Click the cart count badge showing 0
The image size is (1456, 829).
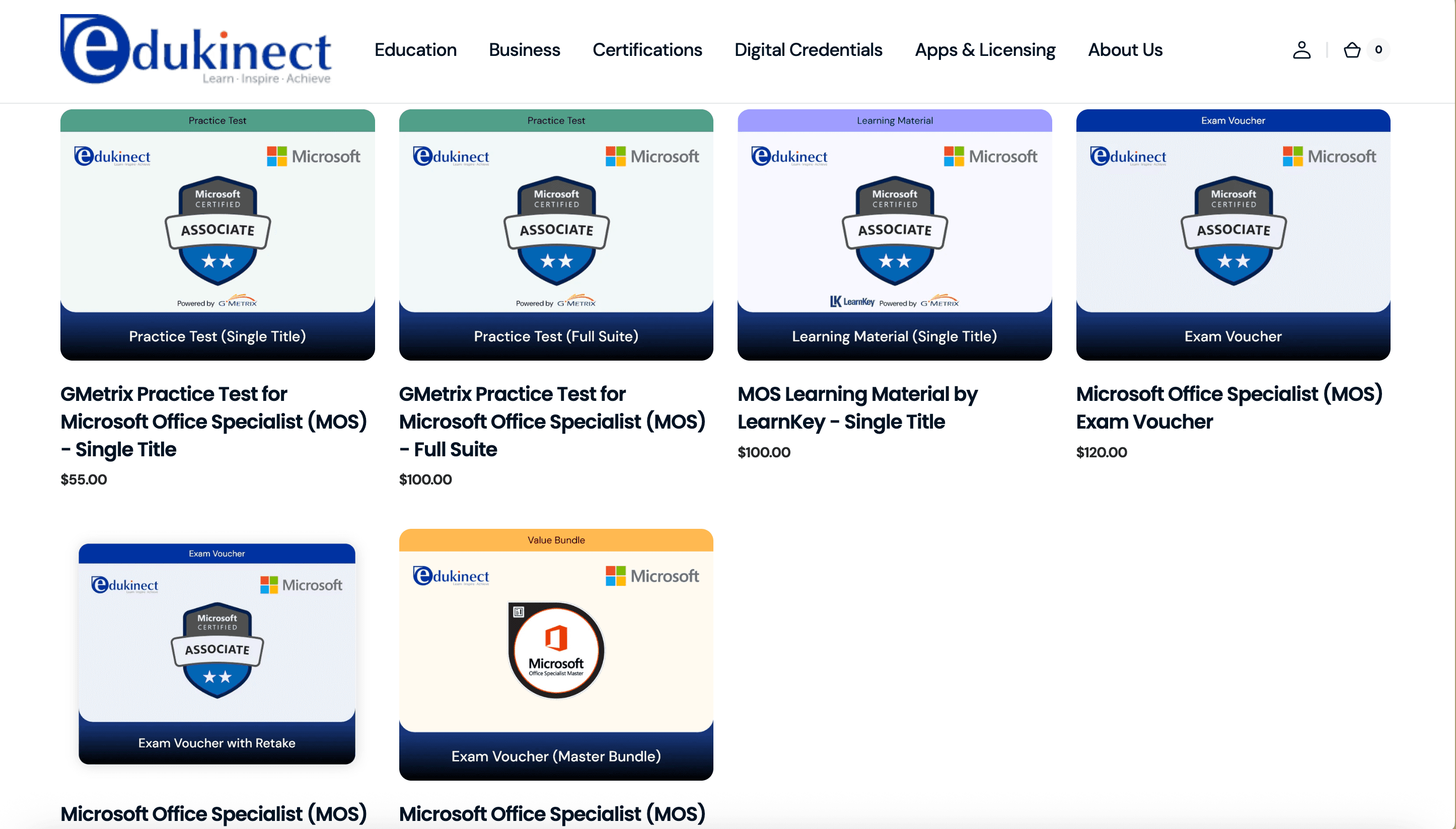pyautogui.click(x=1378, y=49)
